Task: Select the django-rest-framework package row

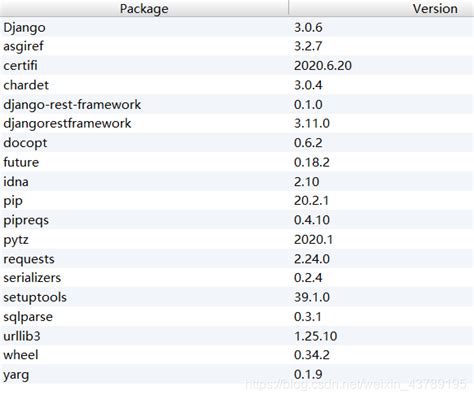Action: point(237,104)
